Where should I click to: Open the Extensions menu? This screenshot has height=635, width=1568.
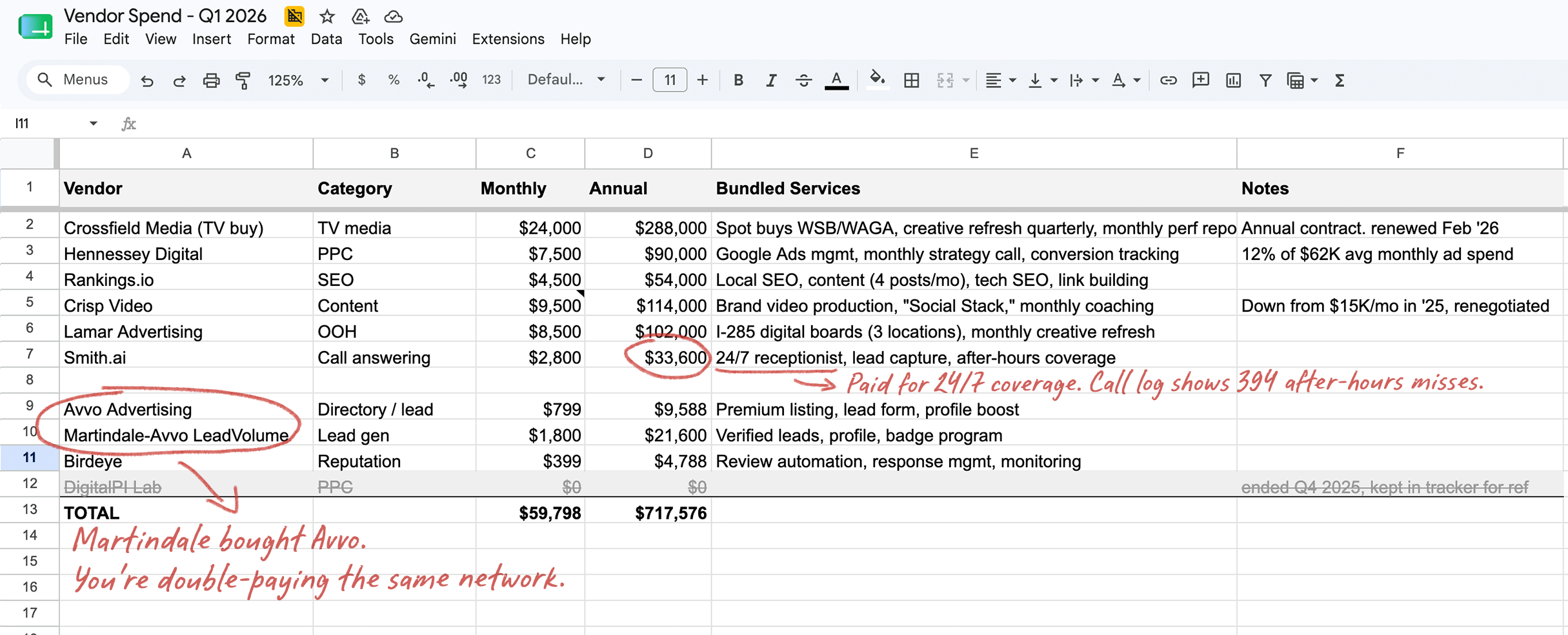point(508,39)
